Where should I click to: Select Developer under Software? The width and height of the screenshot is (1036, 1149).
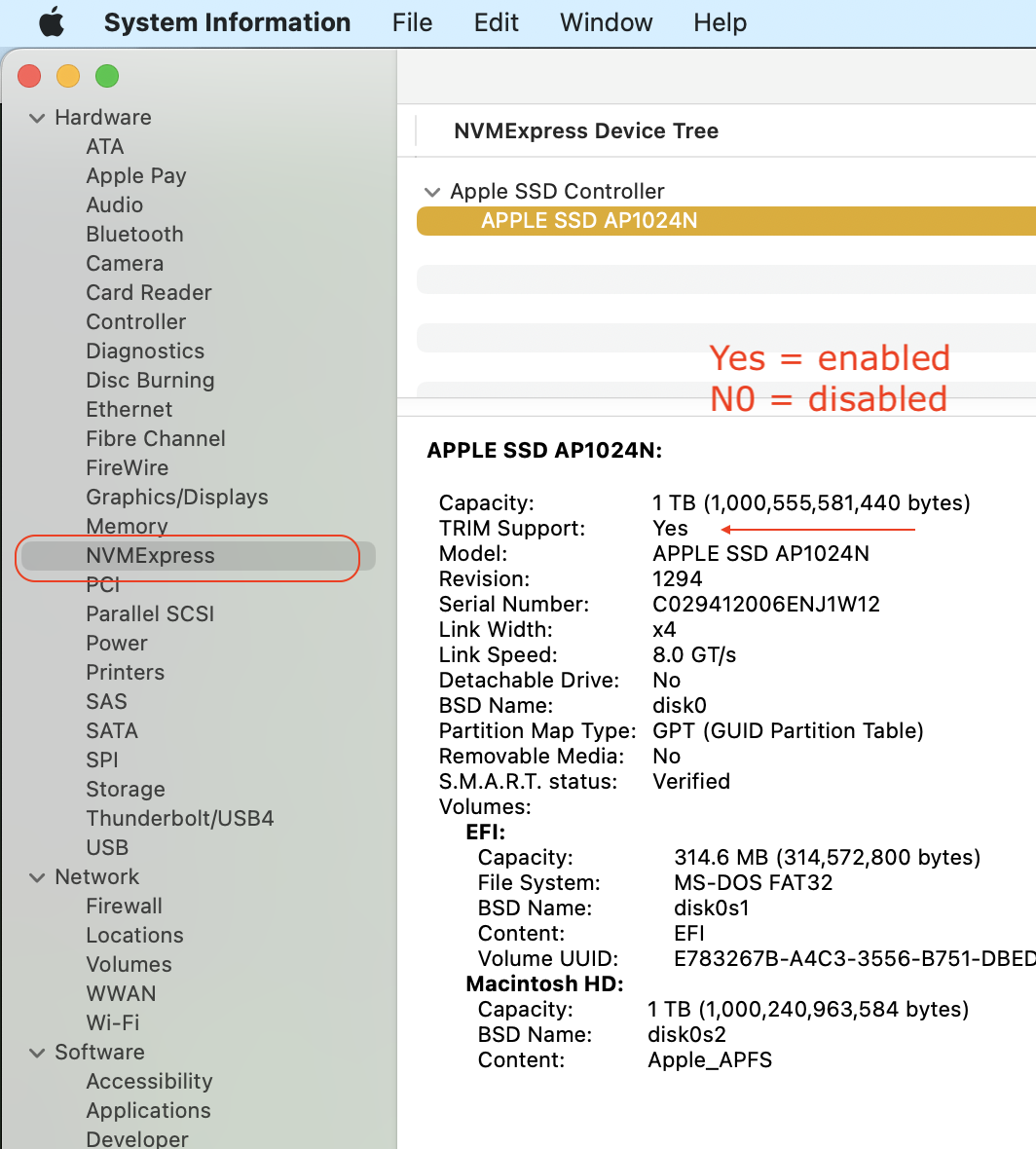click(137, 1139)
